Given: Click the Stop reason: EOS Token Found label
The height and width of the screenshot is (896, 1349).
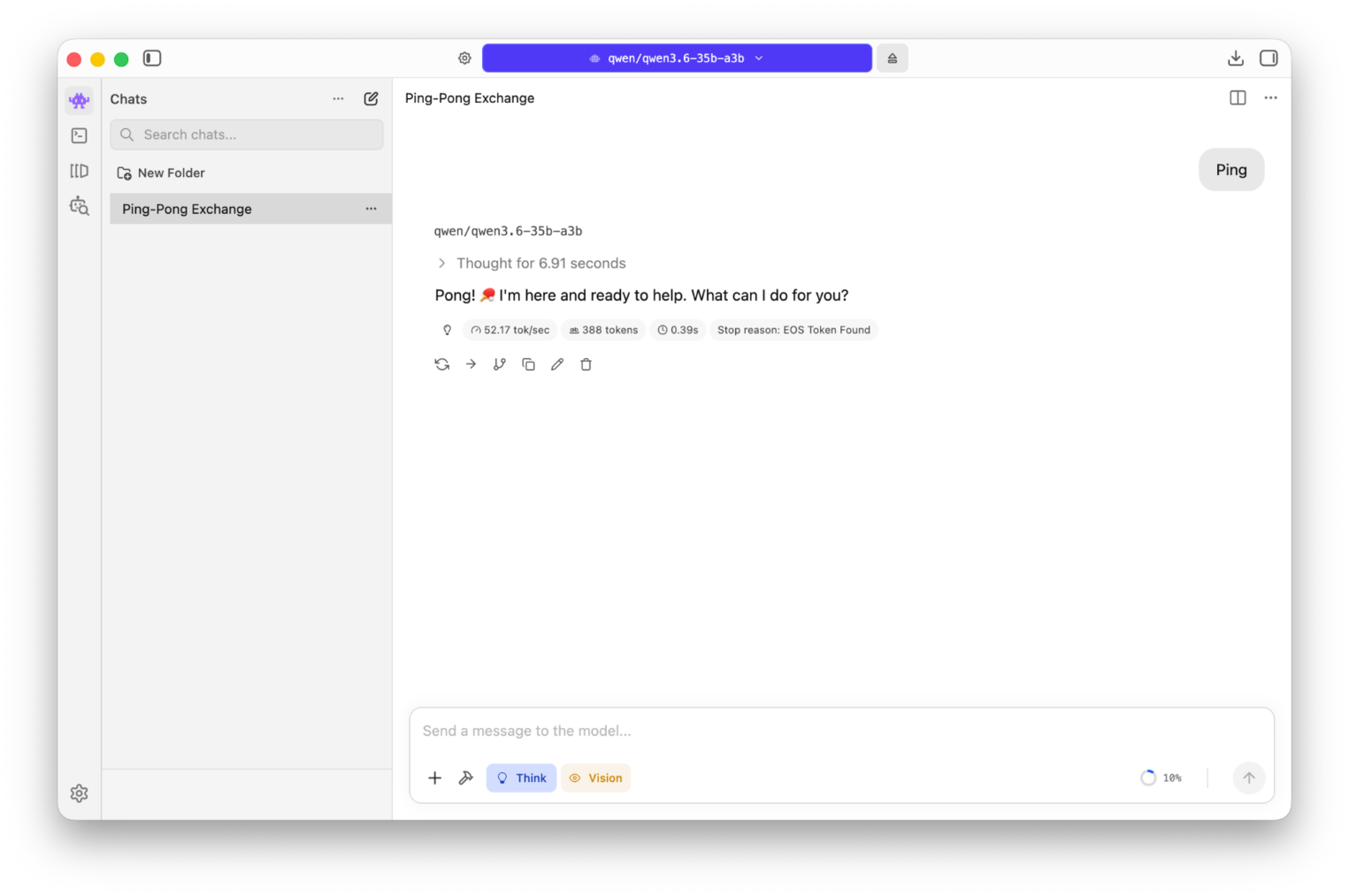Looking at the screenshot, I should pyautogui.click(x=793, y=330).
